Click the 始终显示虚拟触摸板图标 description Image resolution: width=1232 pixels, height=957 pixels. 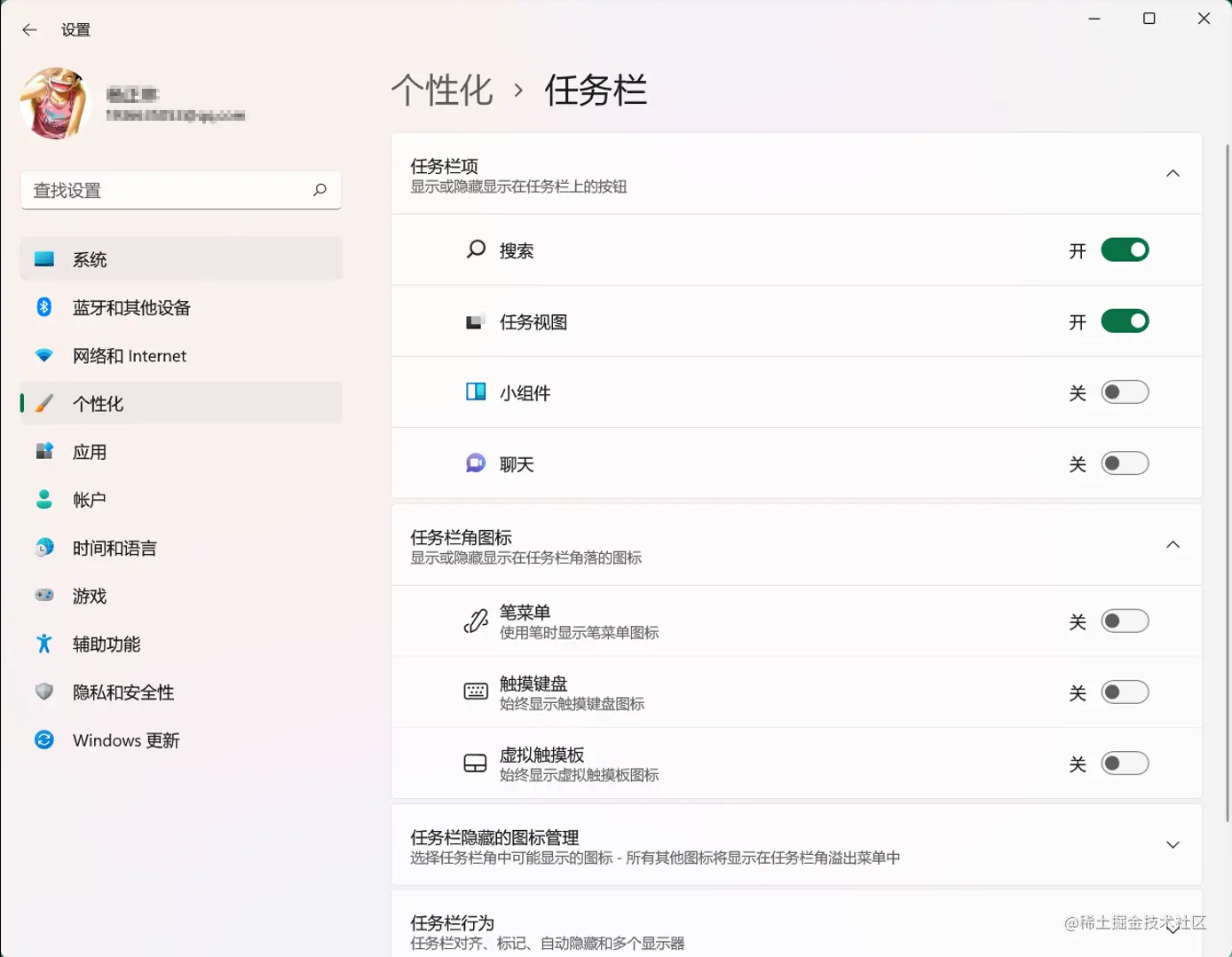click(579, 775)
